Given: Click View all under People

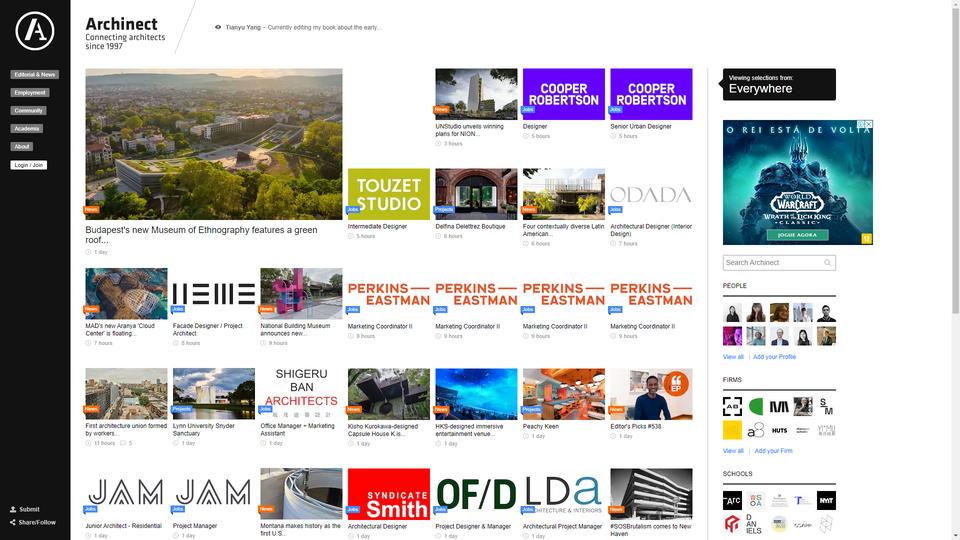Looking at the screenshot, I should 733,357.
